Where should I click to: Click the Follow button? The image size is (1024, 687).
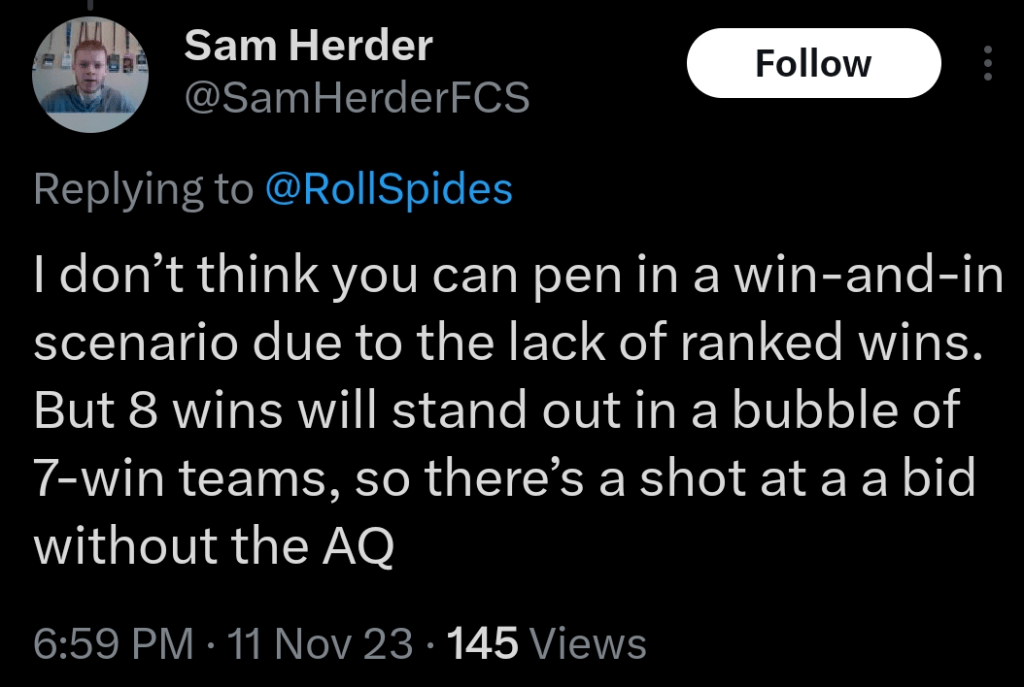(813, 64)
